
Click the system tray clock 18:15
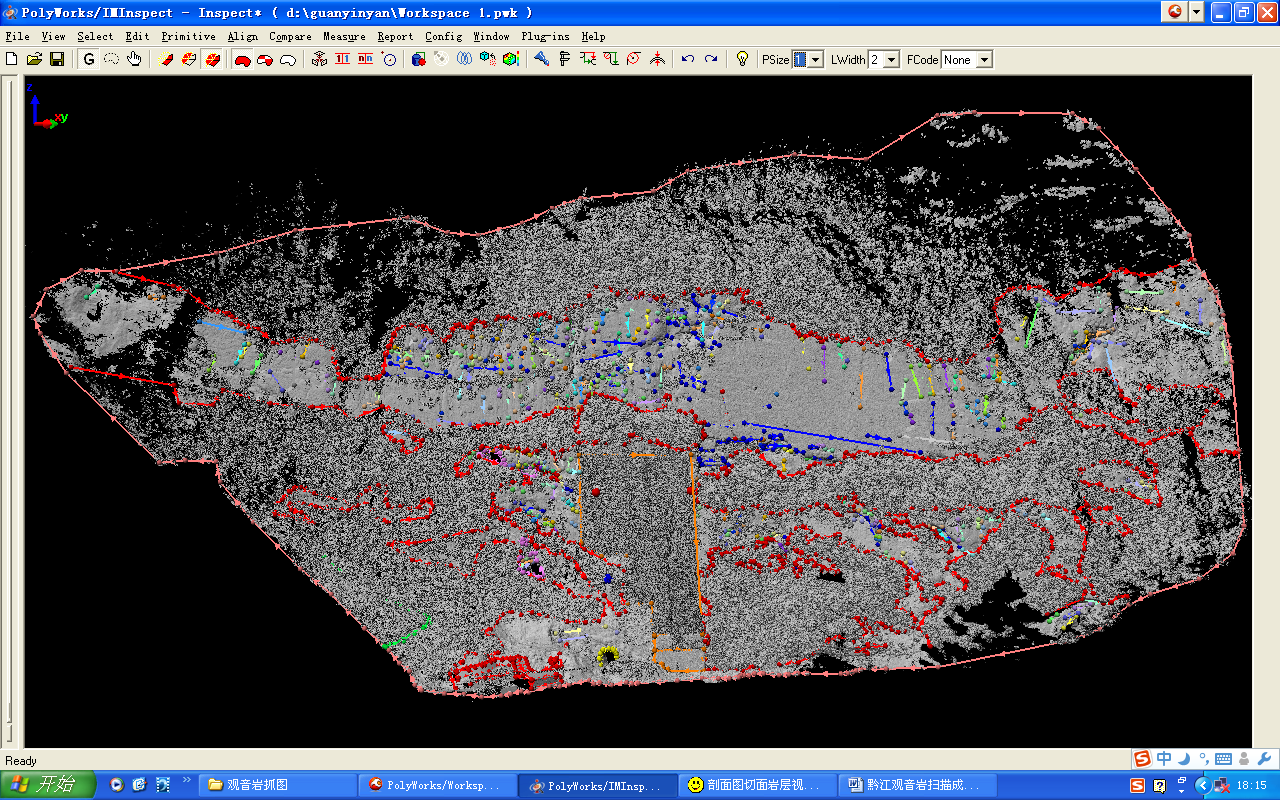coord(1252,785)
